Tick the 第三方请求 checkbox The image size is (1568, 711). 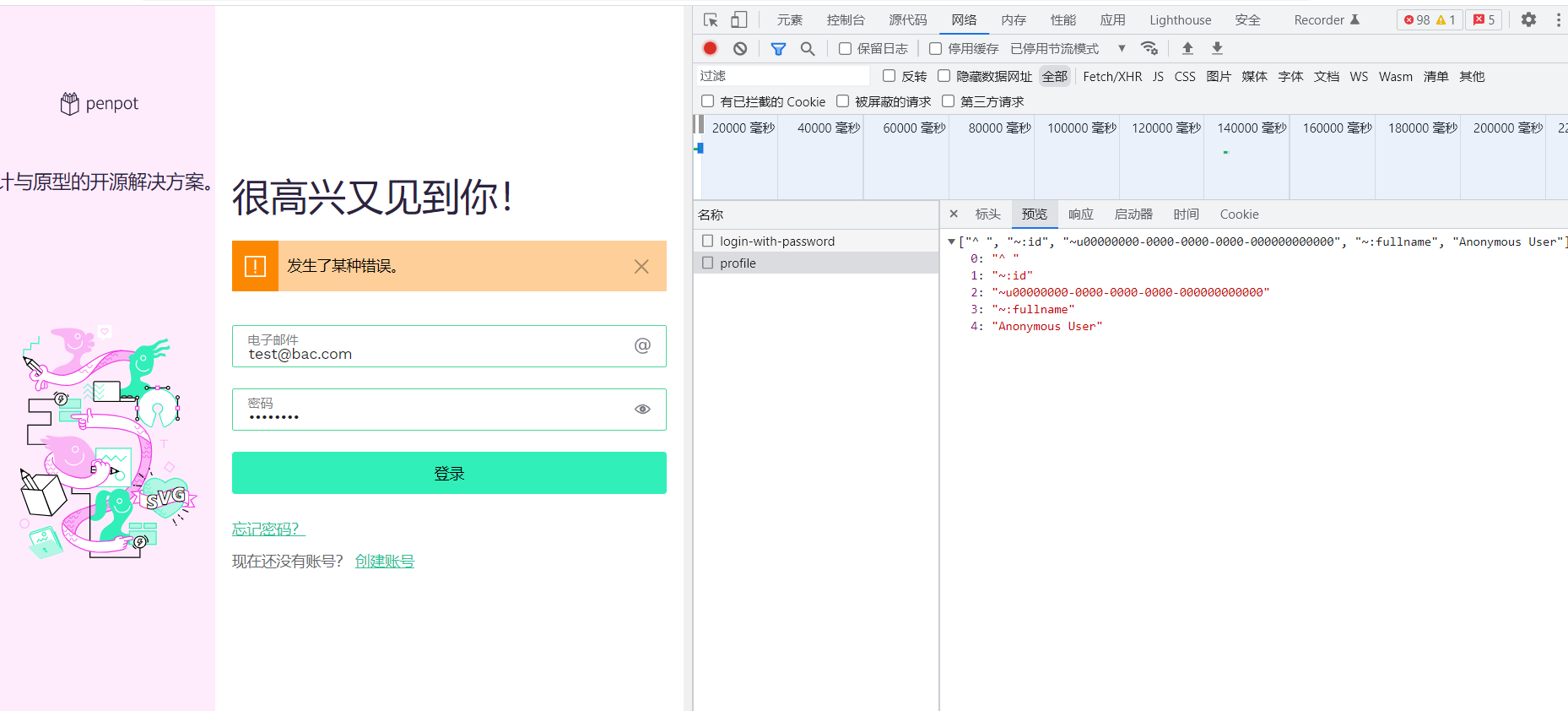[948, 101]
